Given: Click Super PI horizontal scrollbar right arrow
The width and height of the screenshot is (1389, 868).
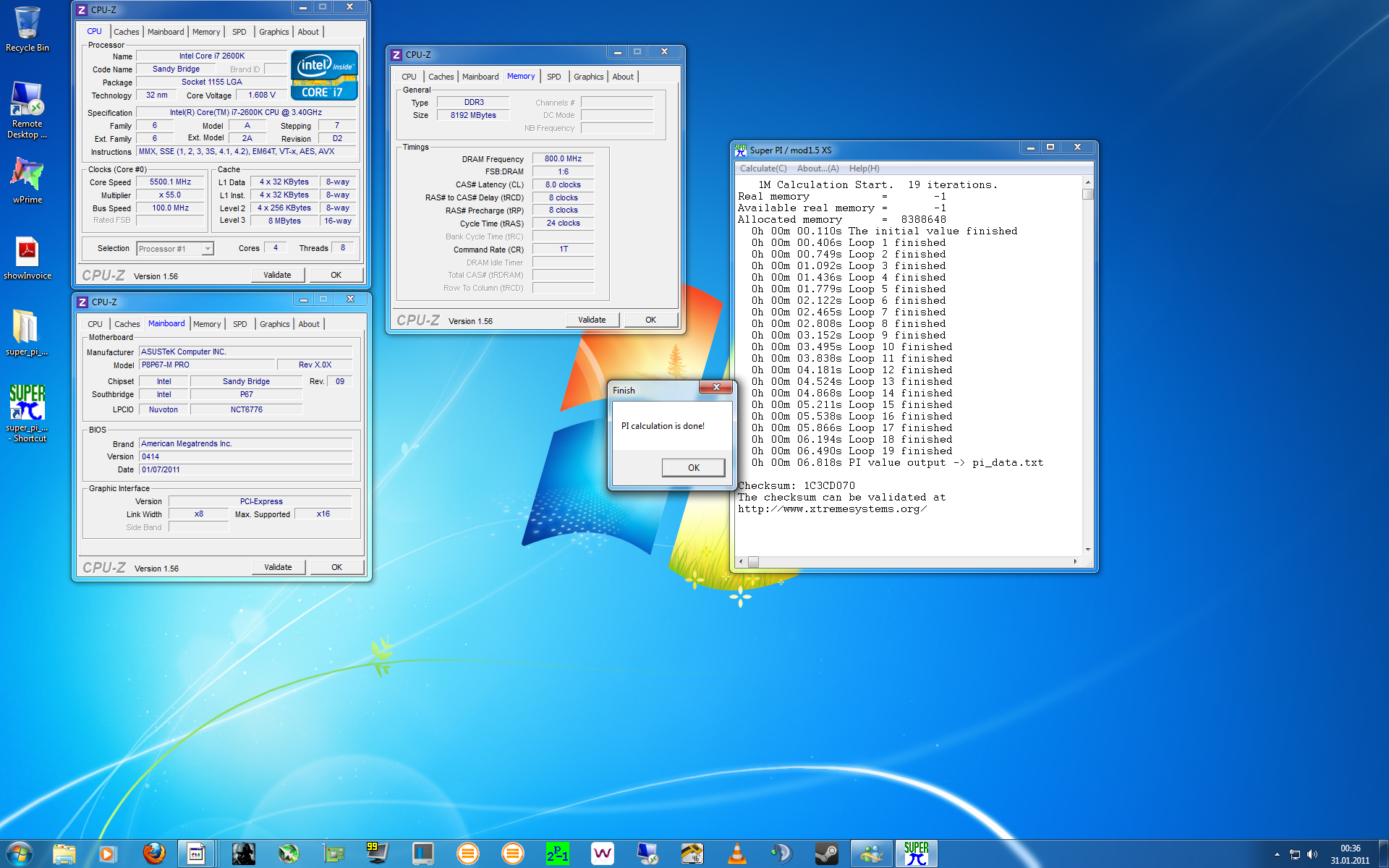Looking at the screenshot, I should tap(1075, 562).
